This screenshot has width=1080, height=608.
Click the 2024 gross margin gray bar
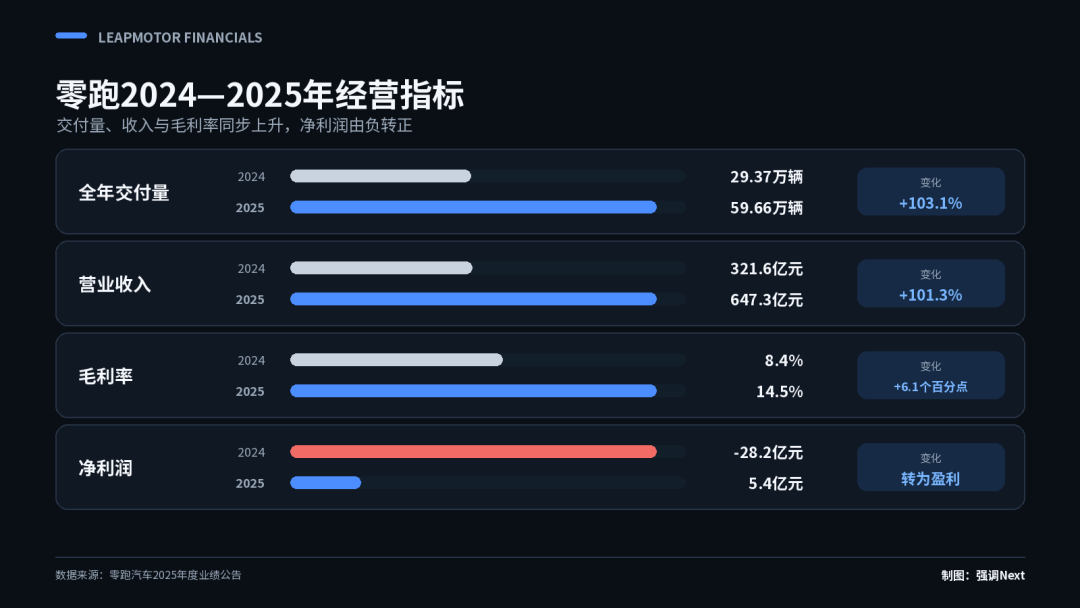[x=396, y=360]
